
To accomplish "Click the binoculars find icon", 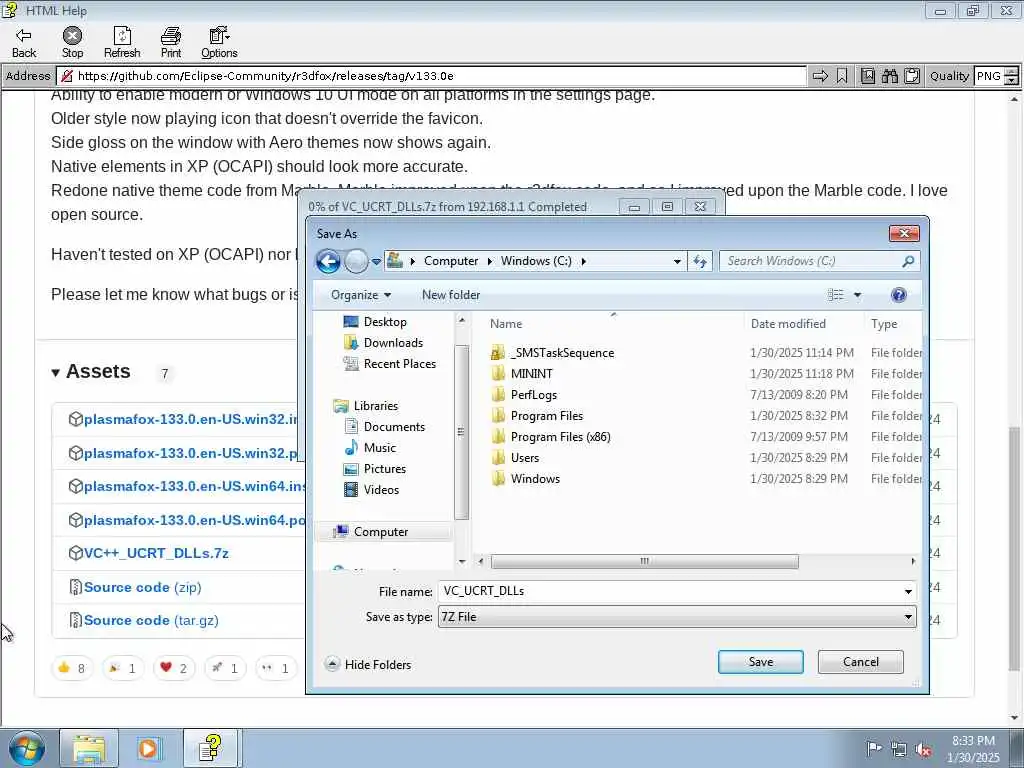I will pos(889,76).
